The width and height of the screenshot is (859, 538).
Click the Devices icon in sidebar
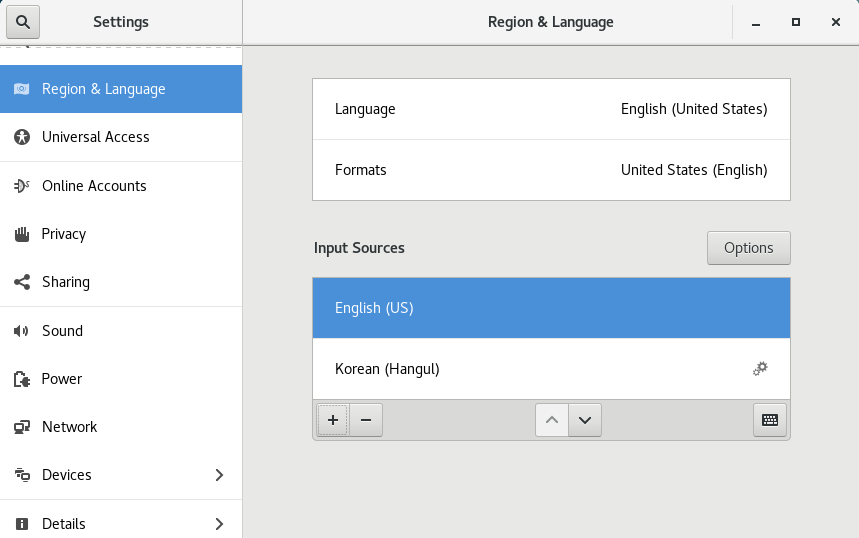coord(22,475)
